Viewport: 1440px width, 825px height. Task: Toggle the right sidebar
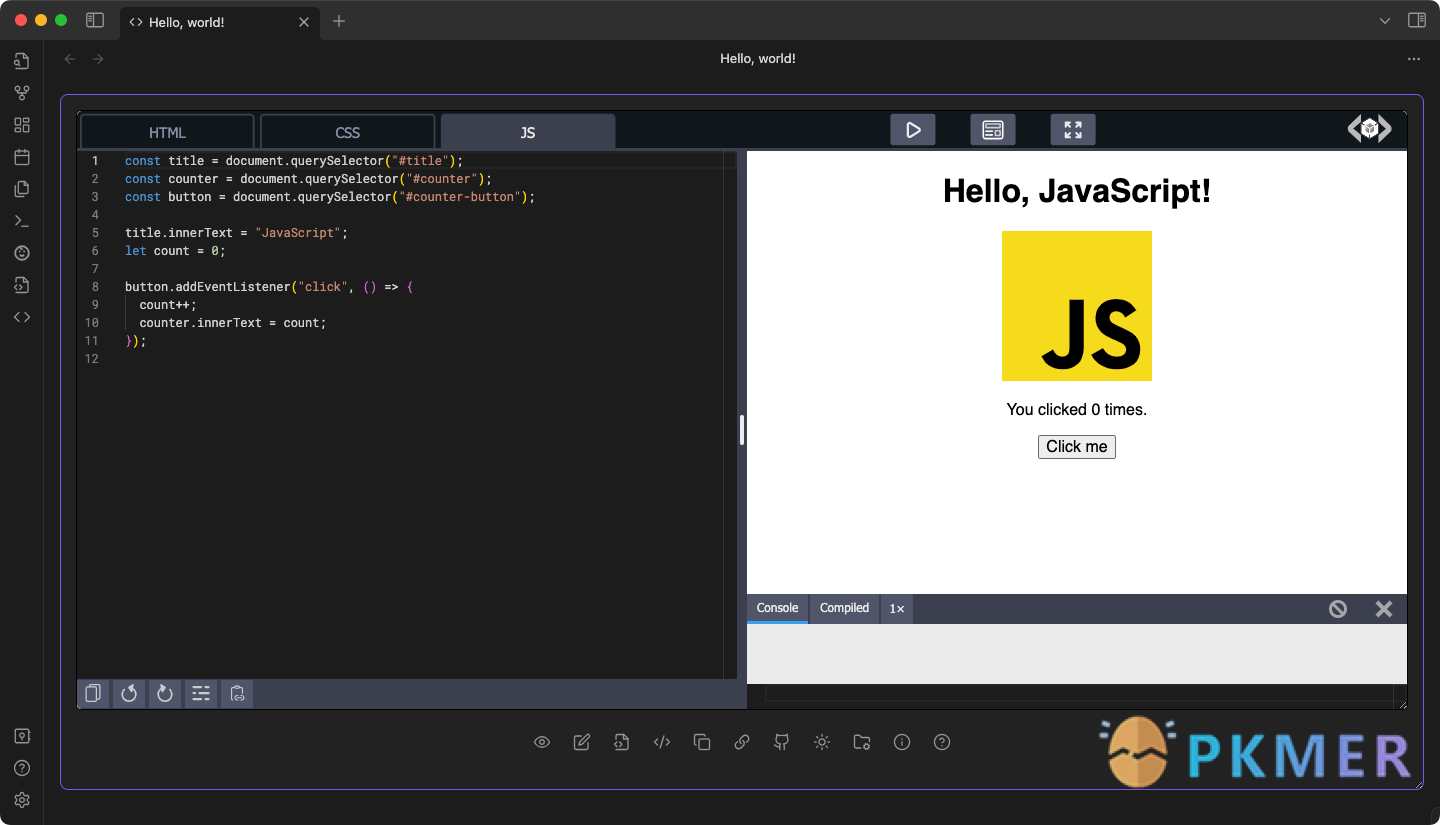pos(1416,20)
